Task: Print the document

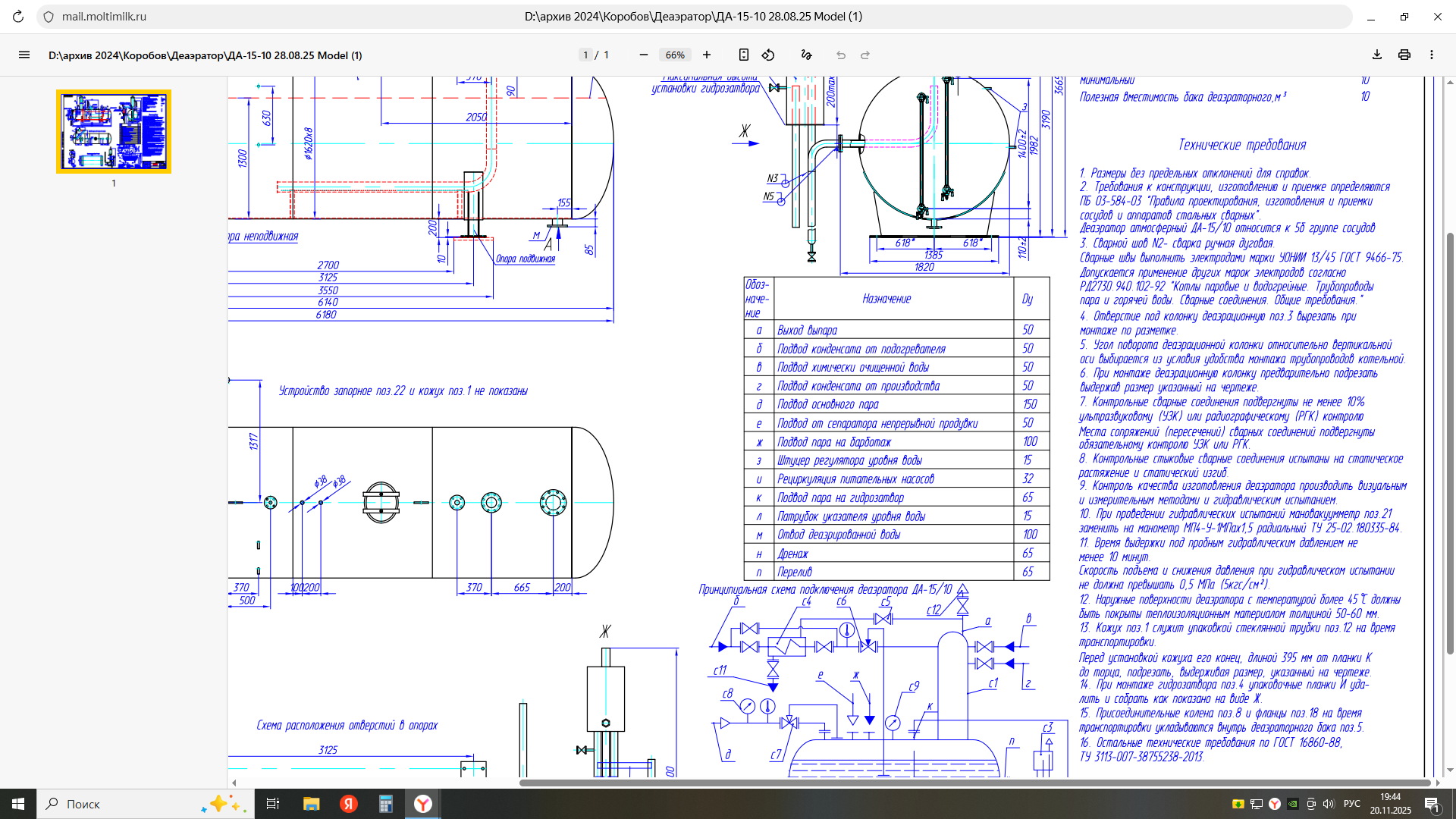Action: [x=1404, y=55]
